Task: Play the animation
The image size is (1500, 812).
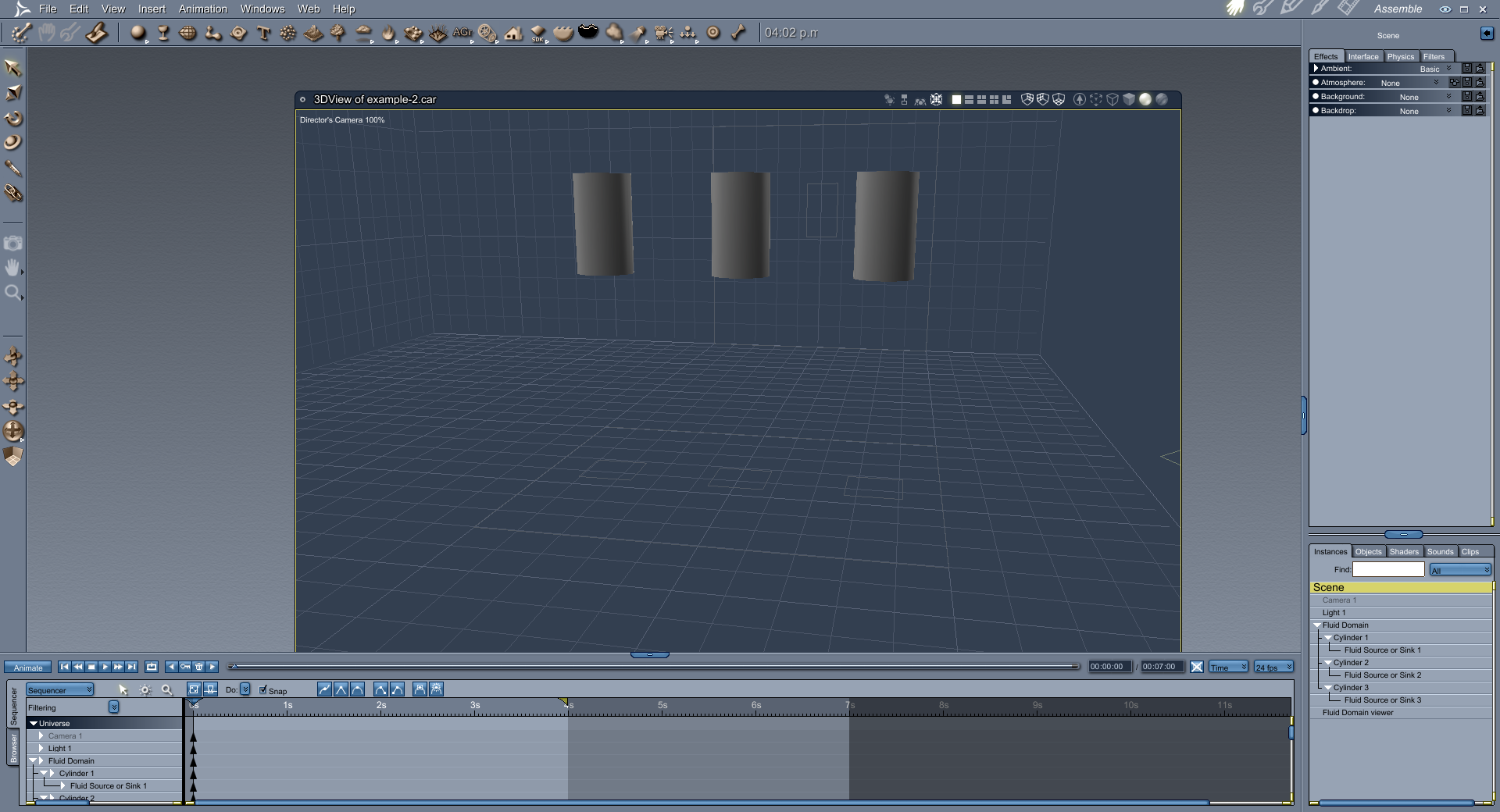Action: (105, 667)
